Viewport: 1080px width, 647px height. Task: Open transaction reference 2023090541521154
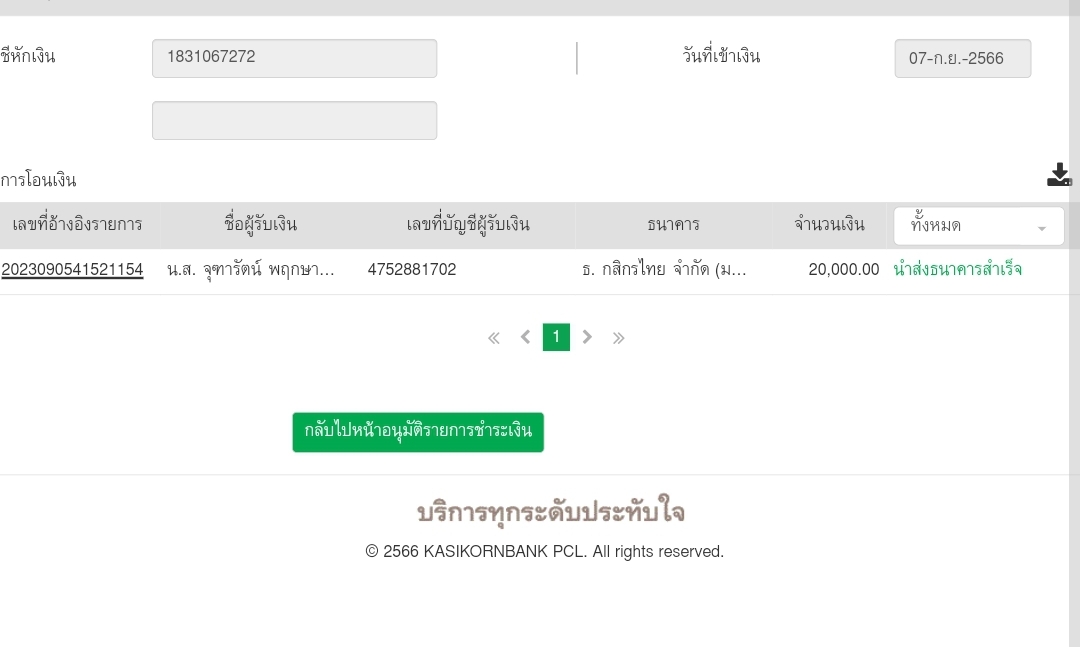coord(72,269)
